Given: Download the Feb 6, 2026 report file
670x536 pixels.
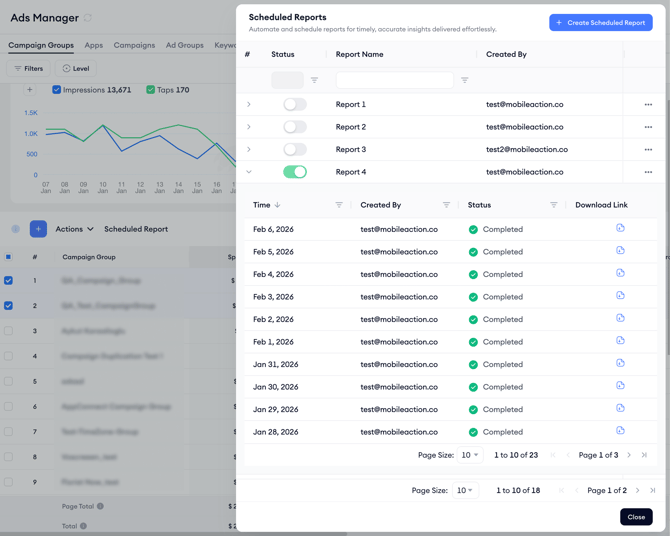Looking at the screenshot, I should click(x=620, y=229).
